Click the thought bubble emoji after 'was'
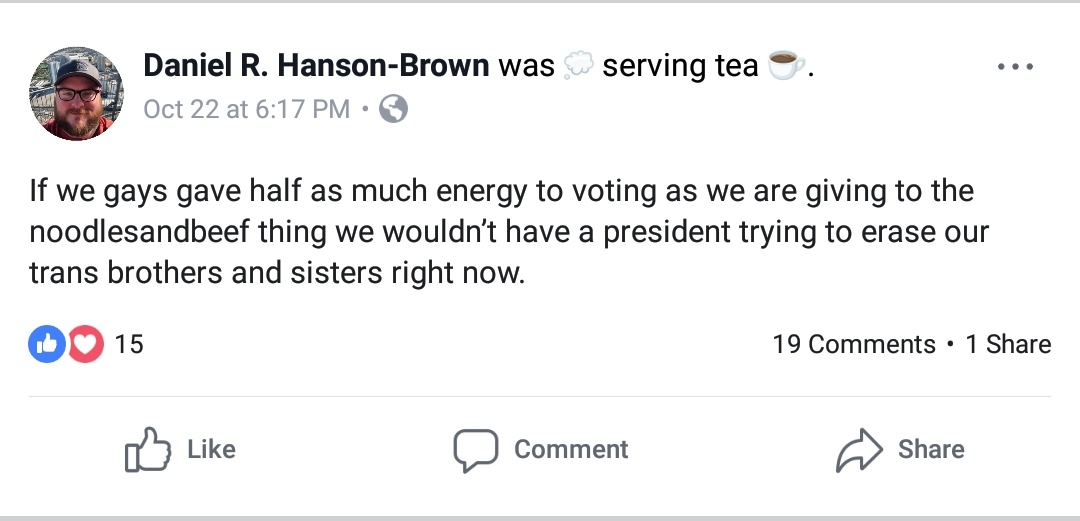Image resolution: width=1080 pixels, height=521 pixels. pyautogui.click(x=578, y=66)
